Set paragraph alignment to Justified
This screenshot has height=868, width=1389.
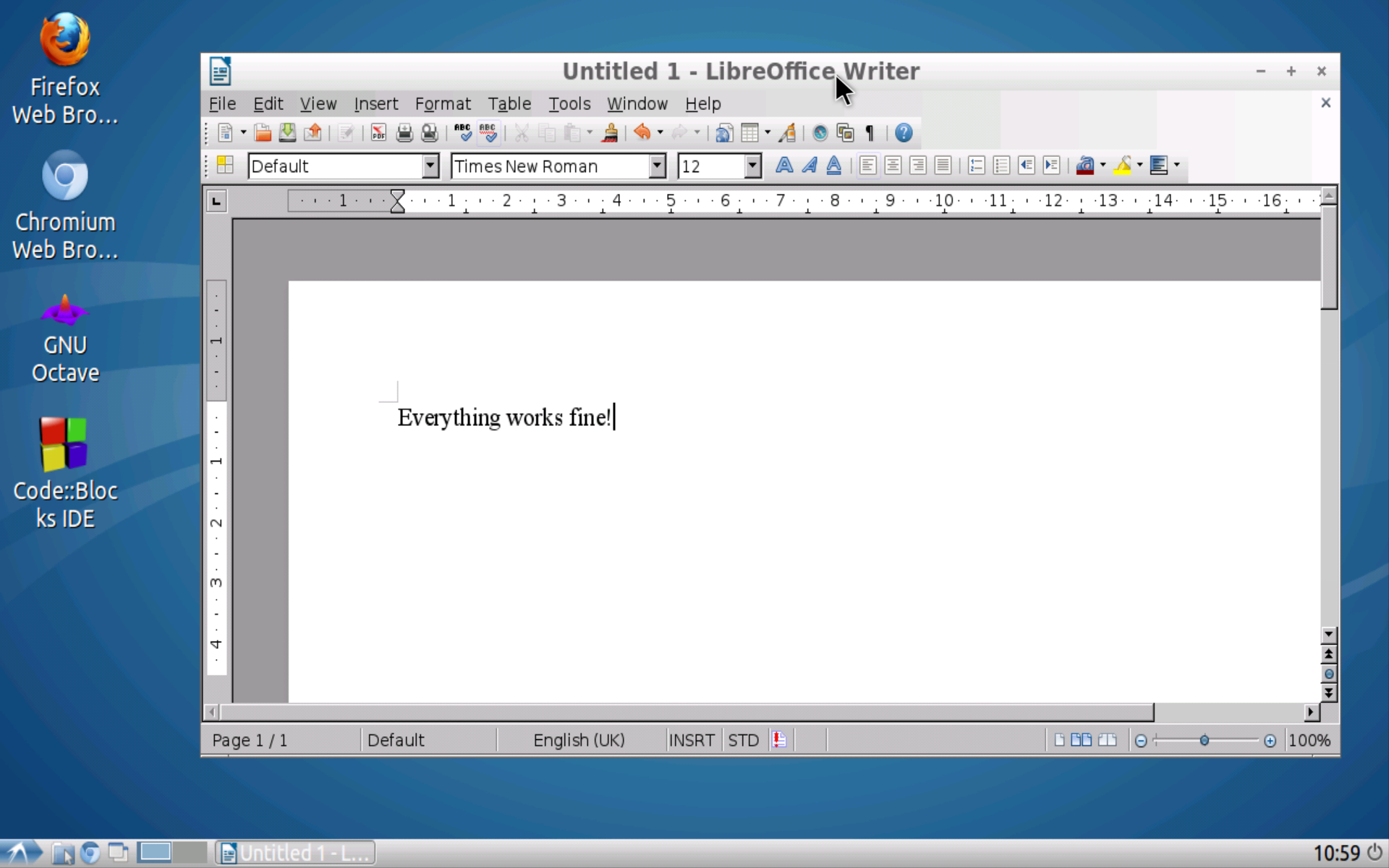pyautogui.click(x=943, y=166)
